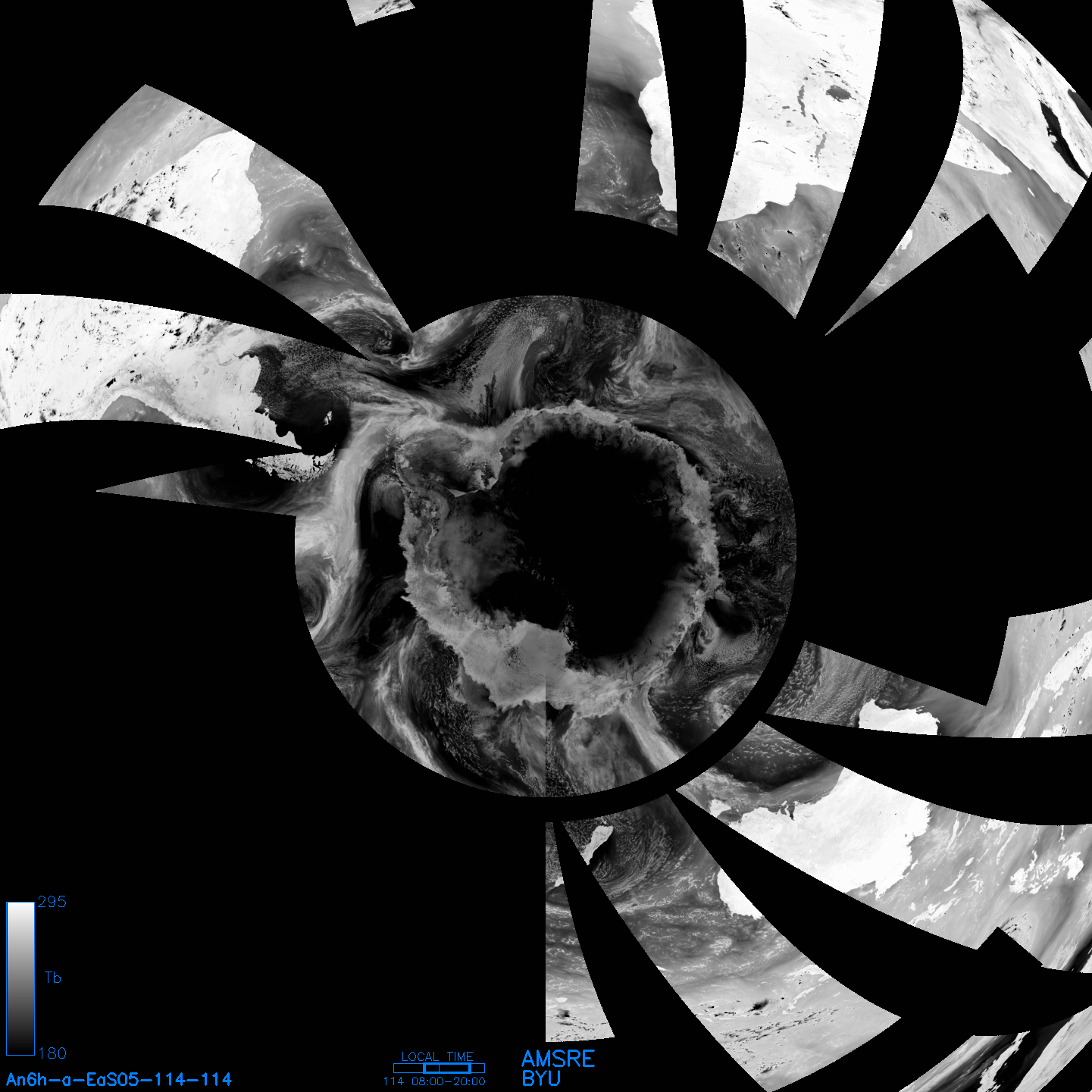Image resolution: width=1092 pixels, height=1092 pixels.
Task: Click the 114 08:00-20:00 time label
Action: pyautogui.click(x=434, y=1081)
